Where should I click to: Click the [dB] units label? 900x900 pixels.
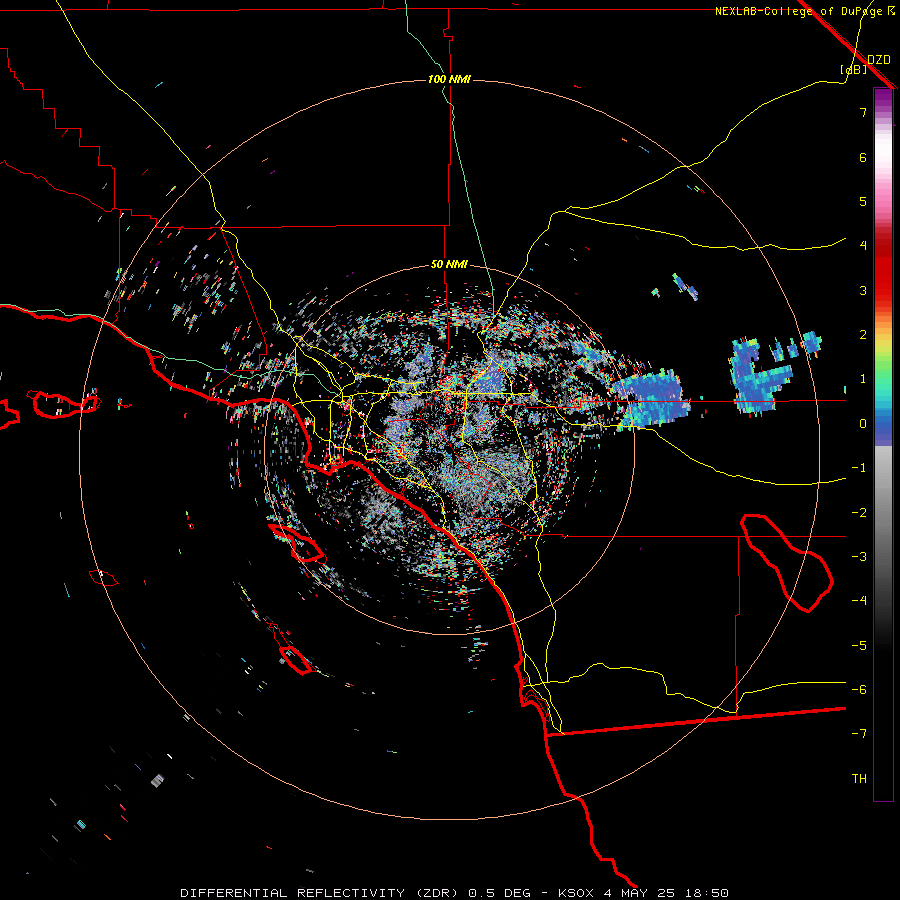coord(853,69)
